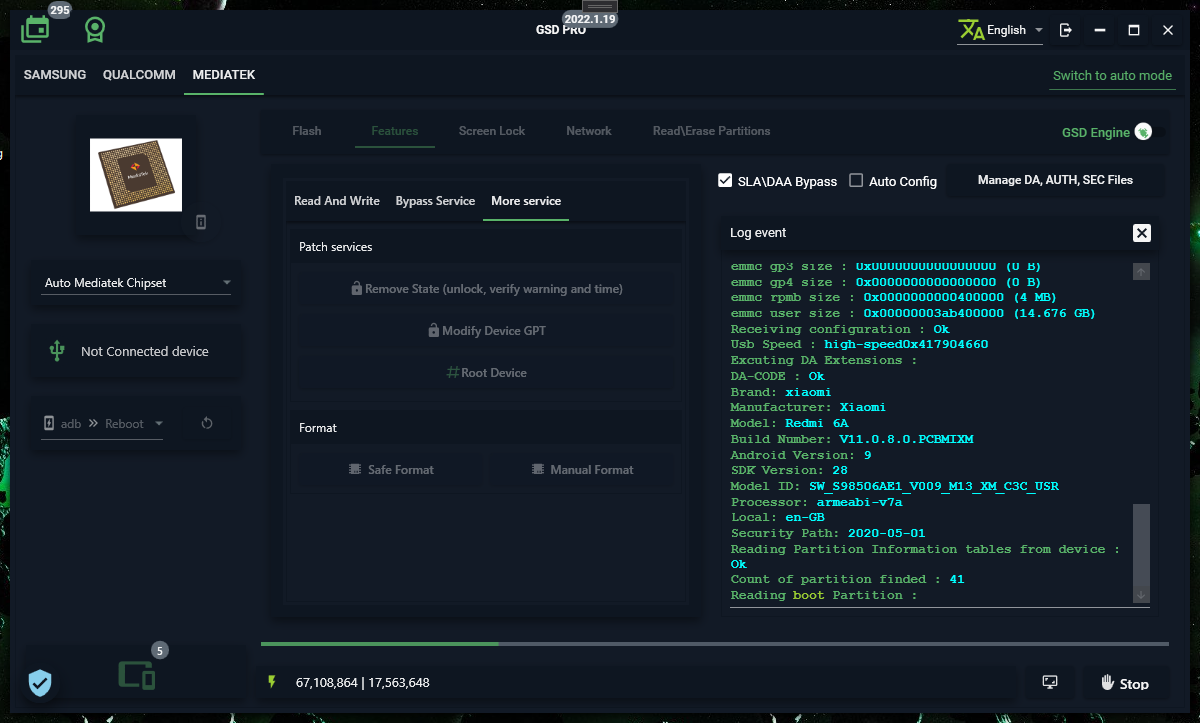The height and width of the screenshot is (723, 1200).
Task: Click Switch to auto mode link
Action: click(1112, 76)
